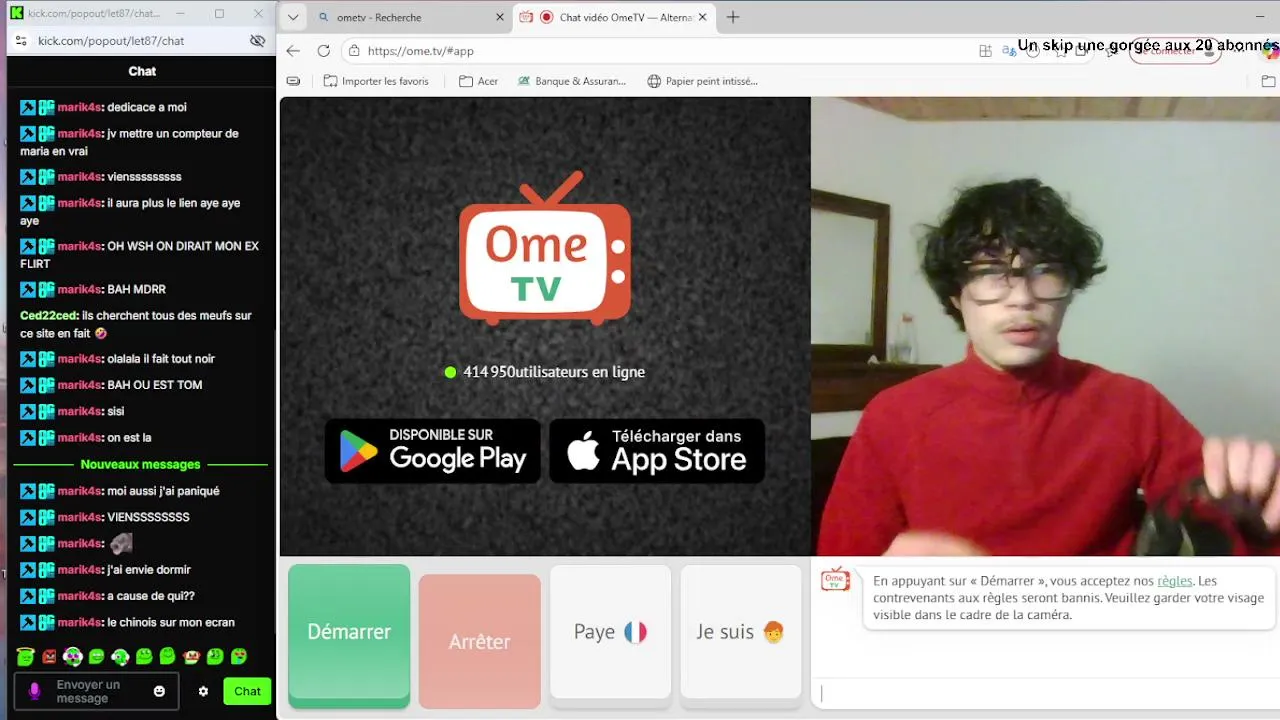
Task: Open the Paye country selector
Action: [610, 632]
